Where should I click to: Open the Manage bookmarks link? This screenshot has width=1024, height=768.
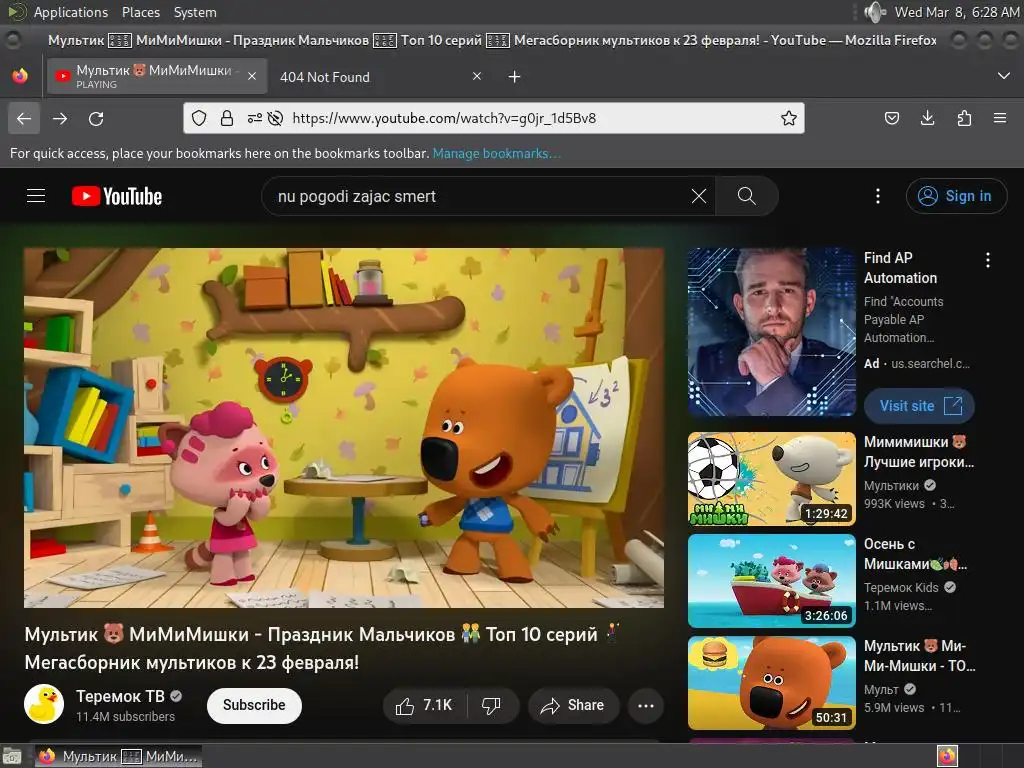(x=496, y=153)
